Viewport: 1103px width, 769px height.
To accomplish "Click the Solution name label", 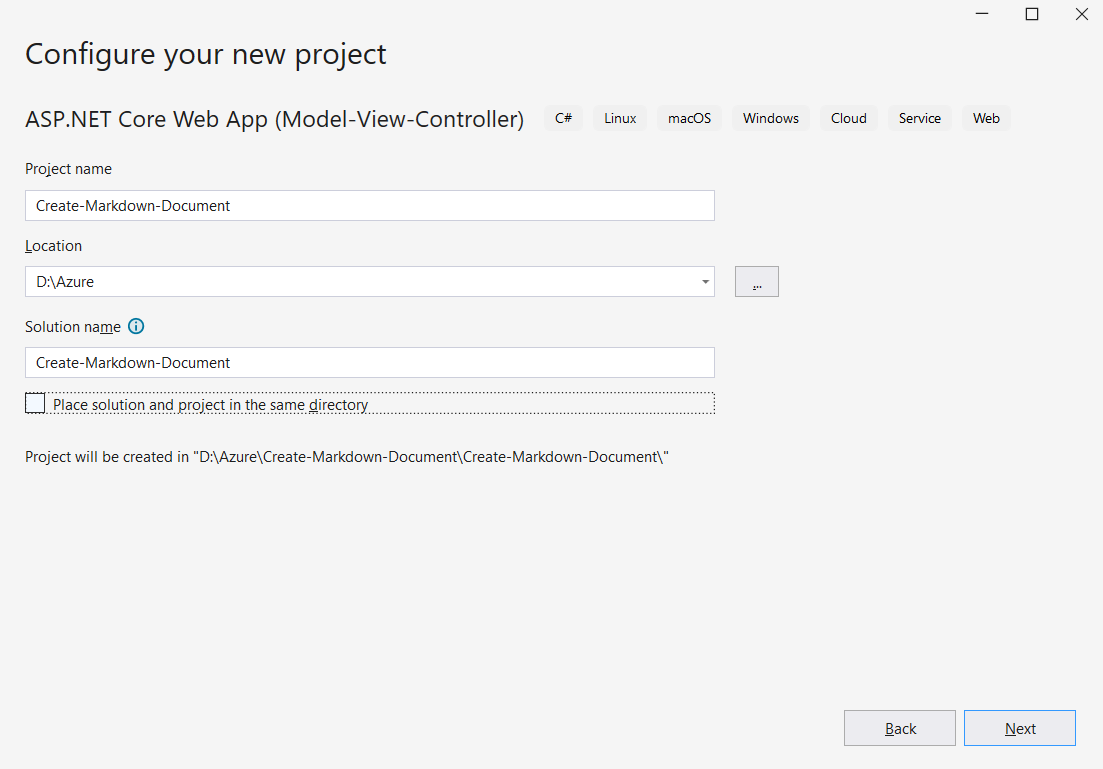I will pyautogui.click(x=73, y=327).
